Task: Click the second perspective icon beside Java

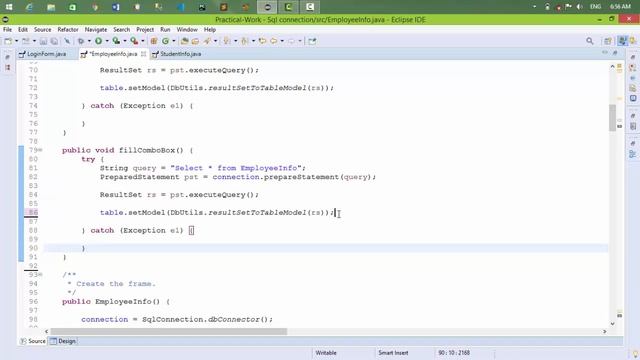Action: 633,41
